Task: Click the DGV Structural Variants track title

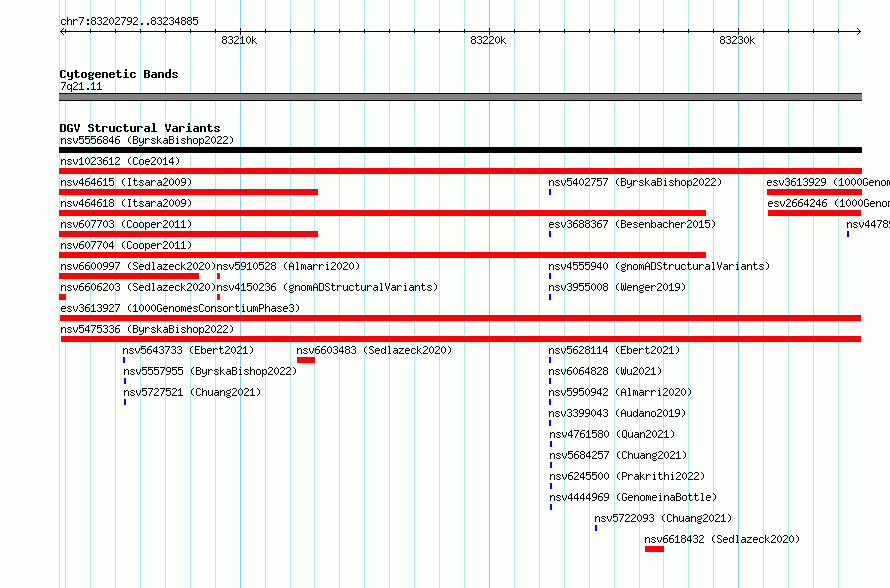Action: tap(140, 128)
